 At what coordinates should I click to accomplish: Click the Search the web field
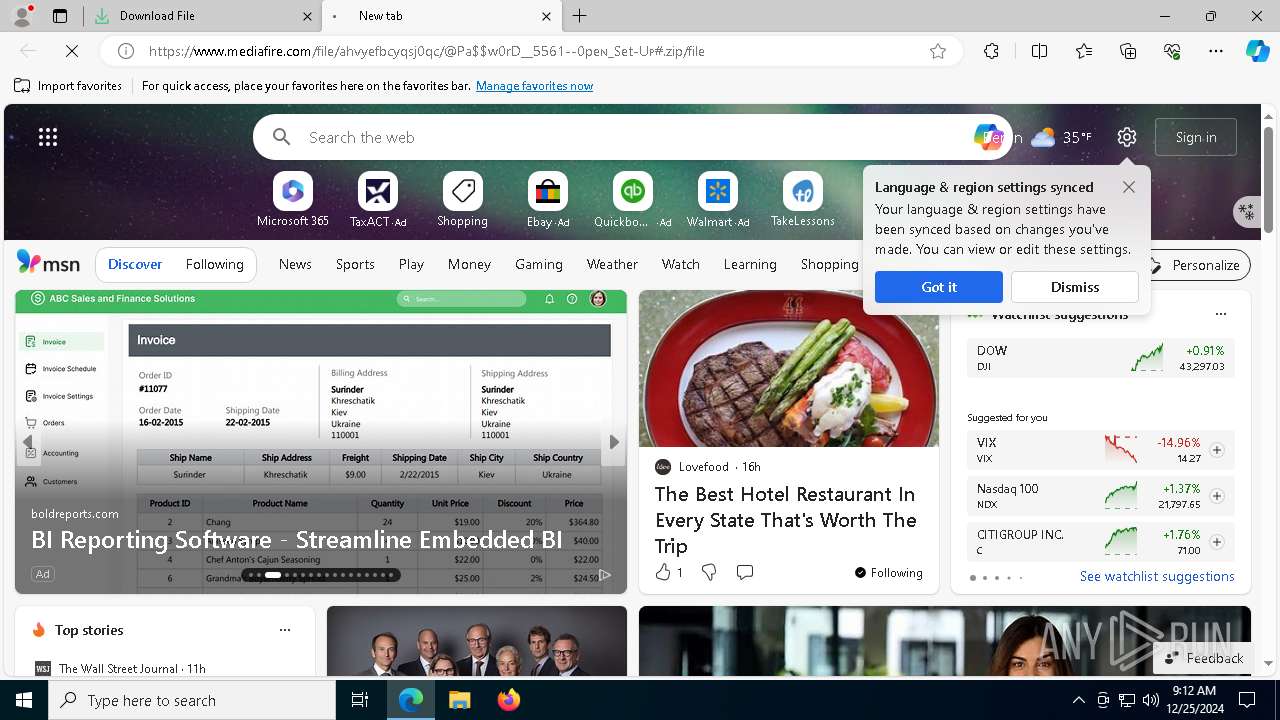[630, 137]
